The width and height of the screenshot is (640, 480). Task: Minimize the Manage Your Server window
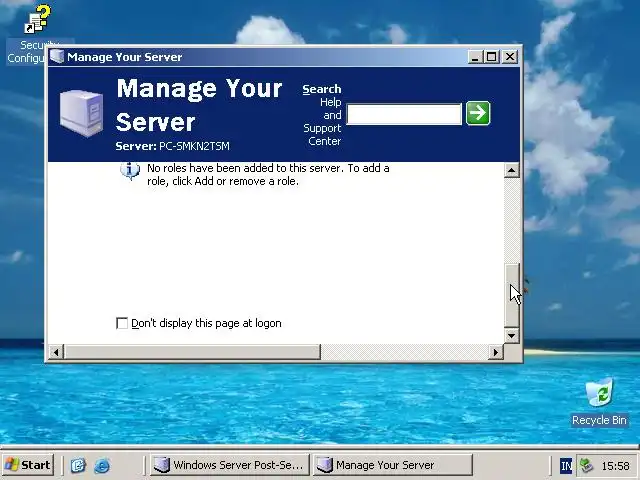[475, 57]
